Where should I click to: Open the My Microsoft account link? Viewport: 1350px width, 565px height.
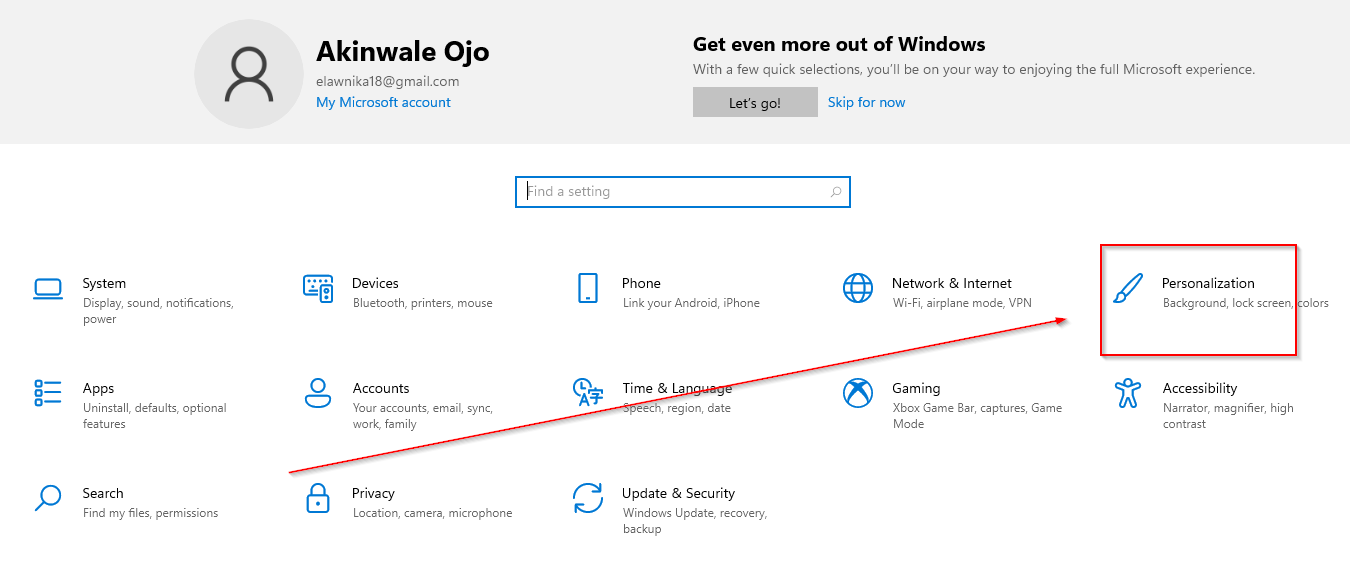tap(383, 102)
